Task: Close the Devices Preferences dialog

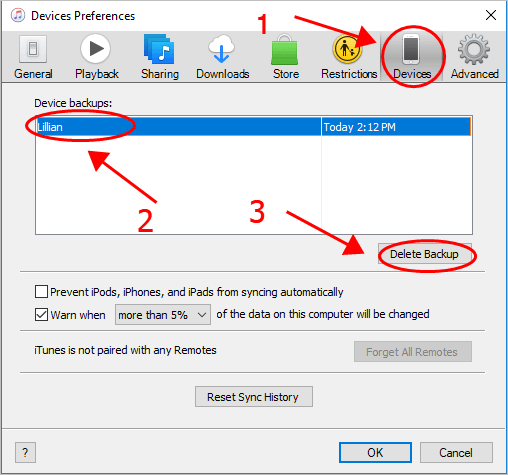Action: pos(491,15)
